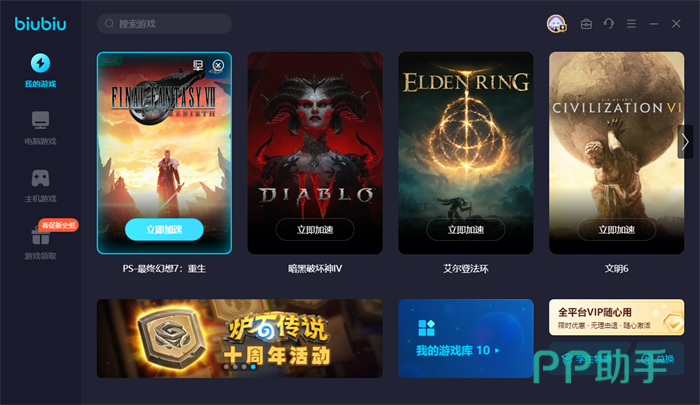The width and height of the screenshot is (700, 405).
Task: Open 电脑游戏 monitor sidebar tab
Action: click(40, 128)
